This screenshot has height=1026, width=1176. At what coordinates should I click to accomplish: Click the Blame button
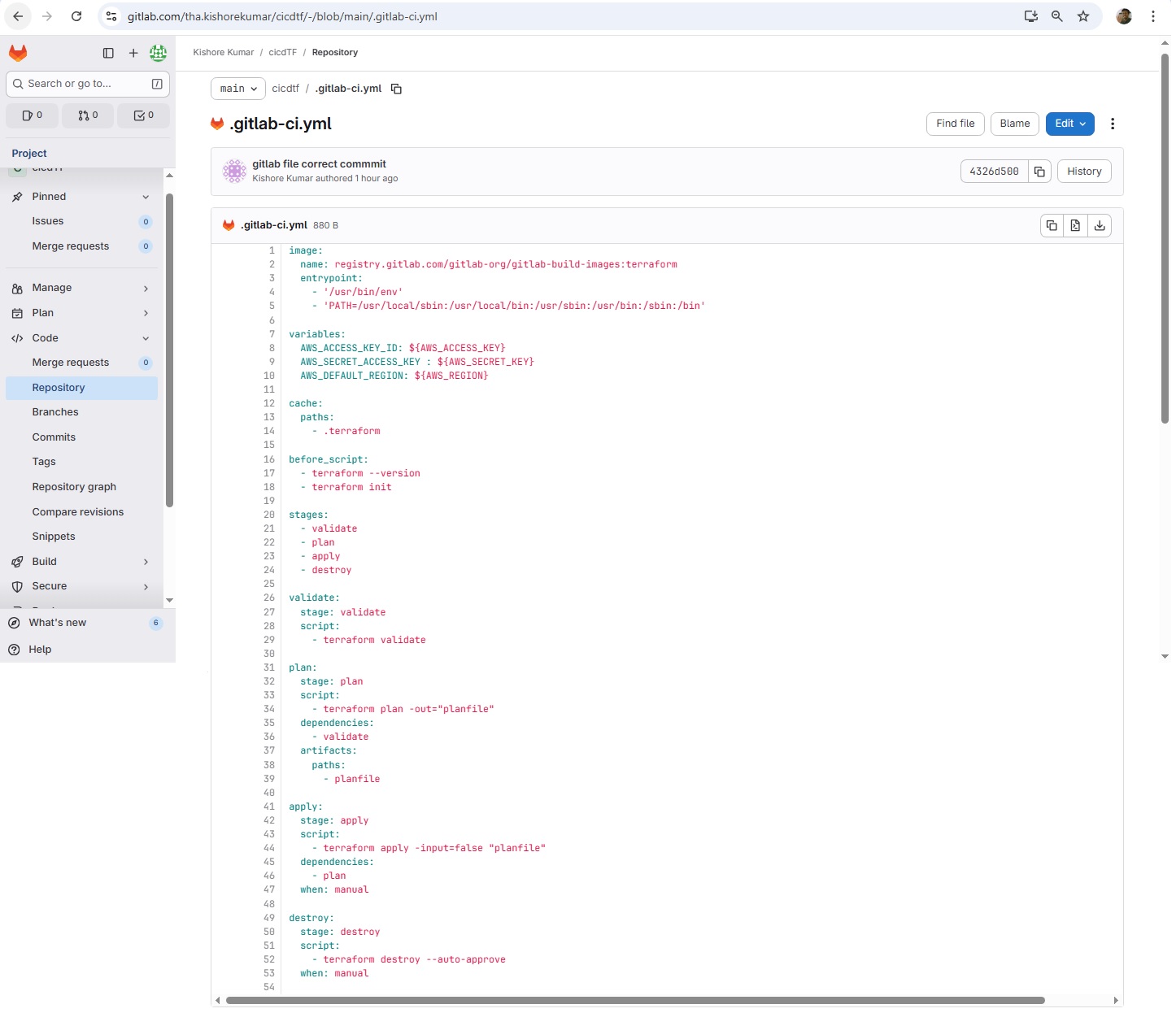coord(1014,124)
